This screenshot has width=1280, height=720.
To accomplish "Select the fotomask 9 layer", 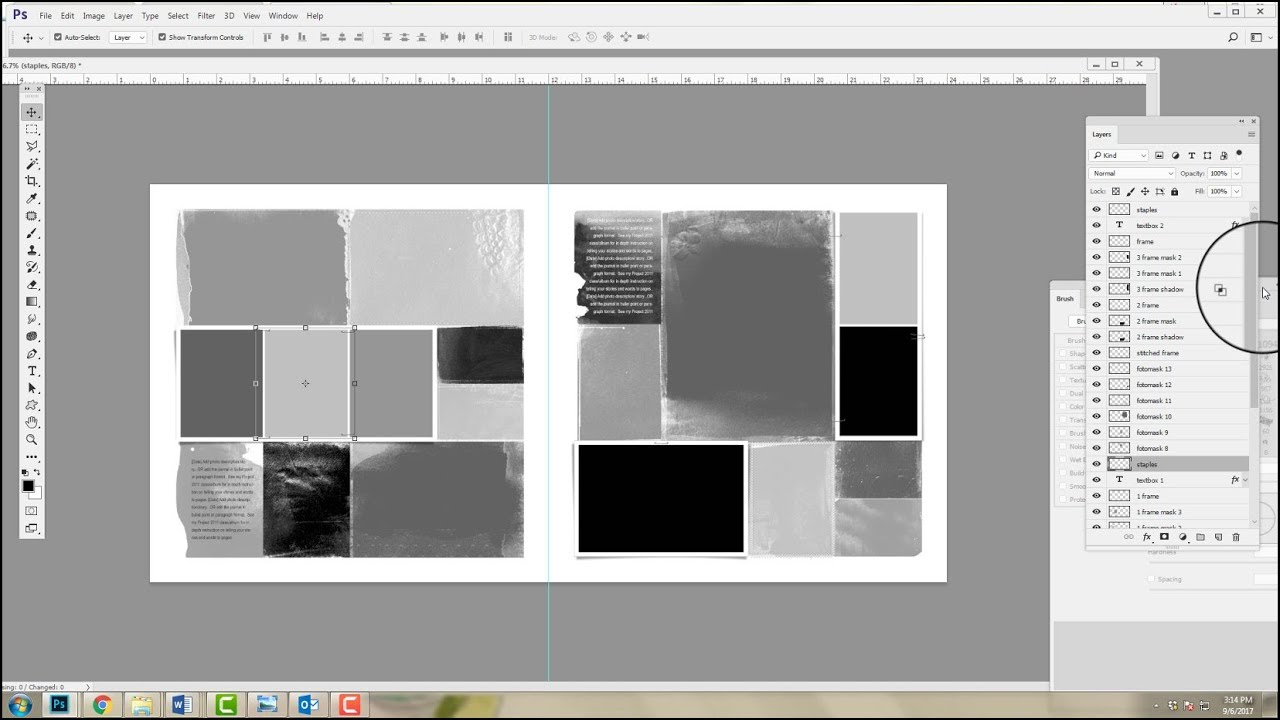I will (1168, 433).
